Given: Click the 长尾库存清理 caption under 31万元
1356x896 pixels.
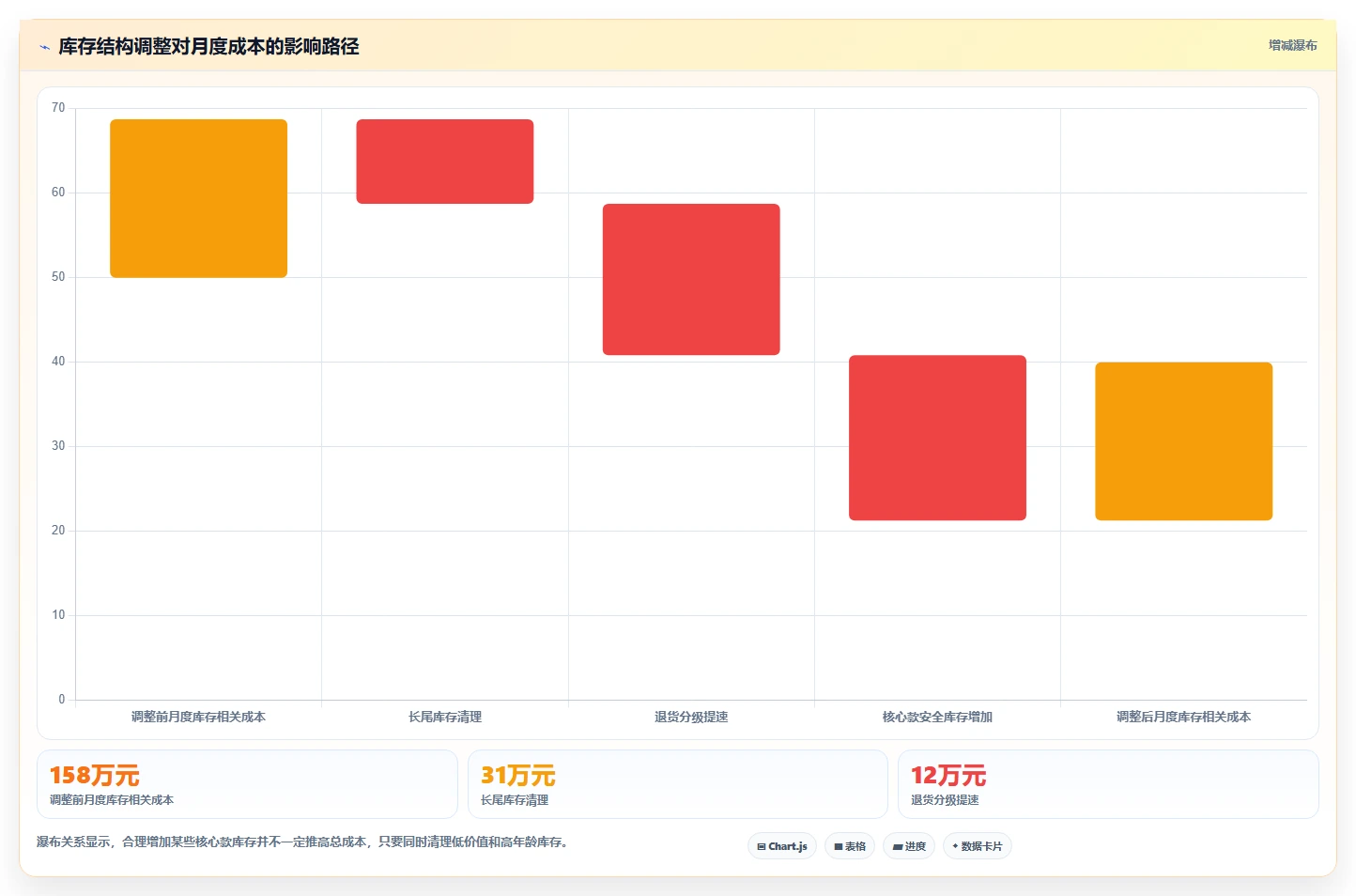Looking at the screenshot, I should [x=515, y=800].
